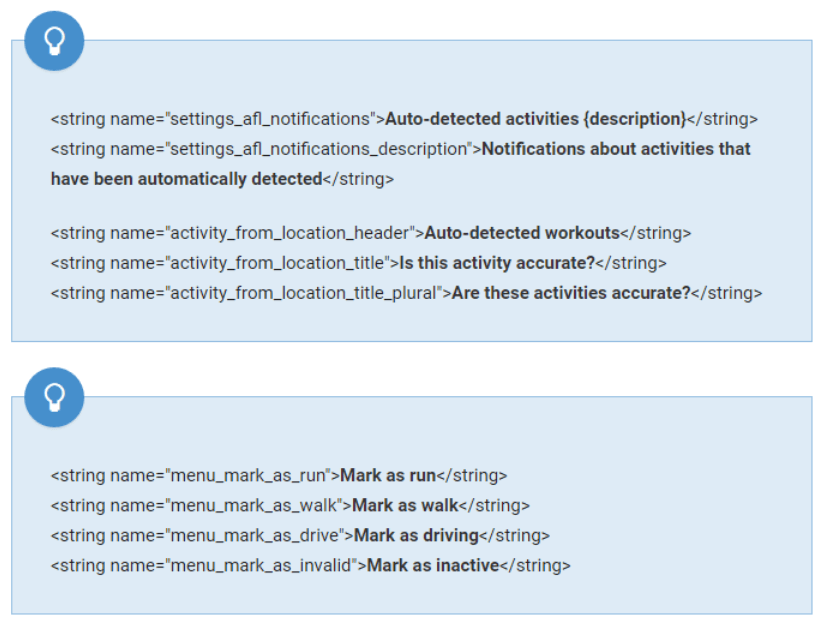Click bold text "Notifications about activities that"
Screen dimensions: 831x633
(616, 149)
